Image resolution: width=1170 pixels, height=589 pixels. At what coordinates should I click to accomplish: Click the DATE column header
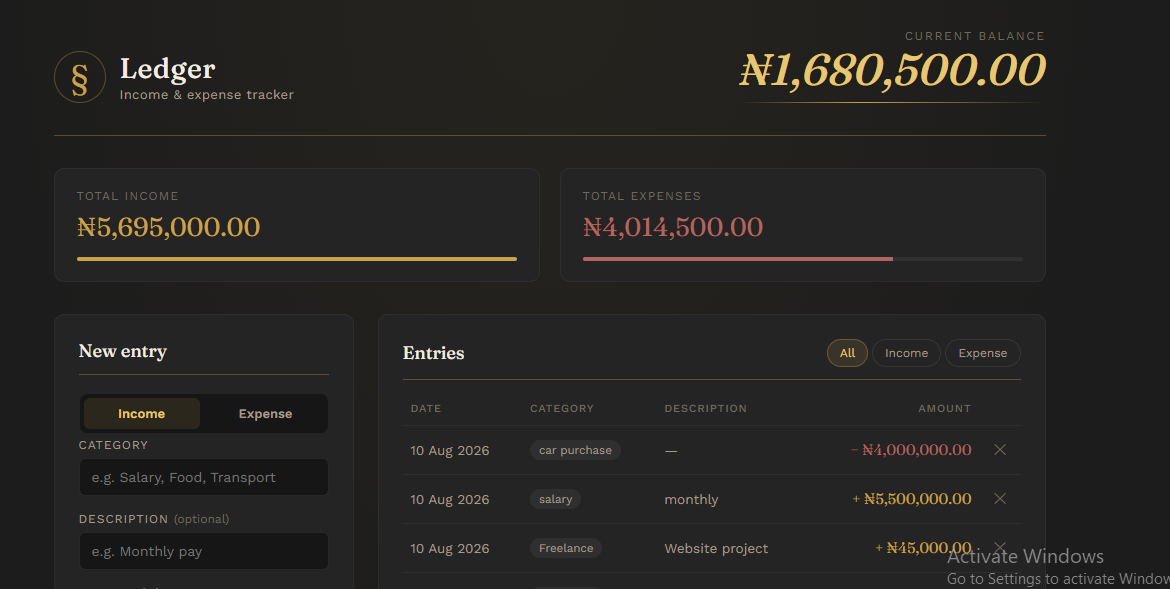point(425,408)
